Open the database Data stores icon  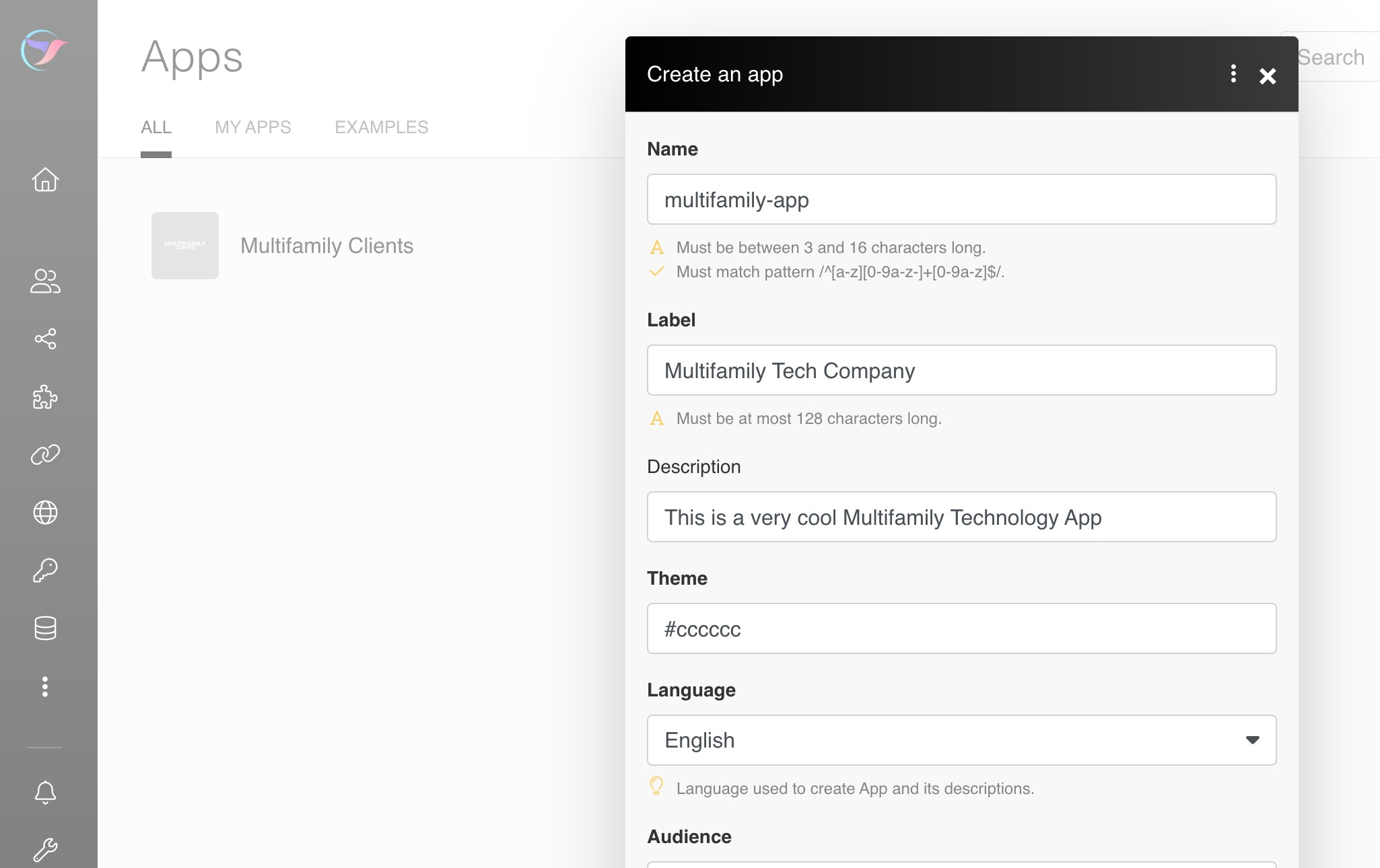45,628
